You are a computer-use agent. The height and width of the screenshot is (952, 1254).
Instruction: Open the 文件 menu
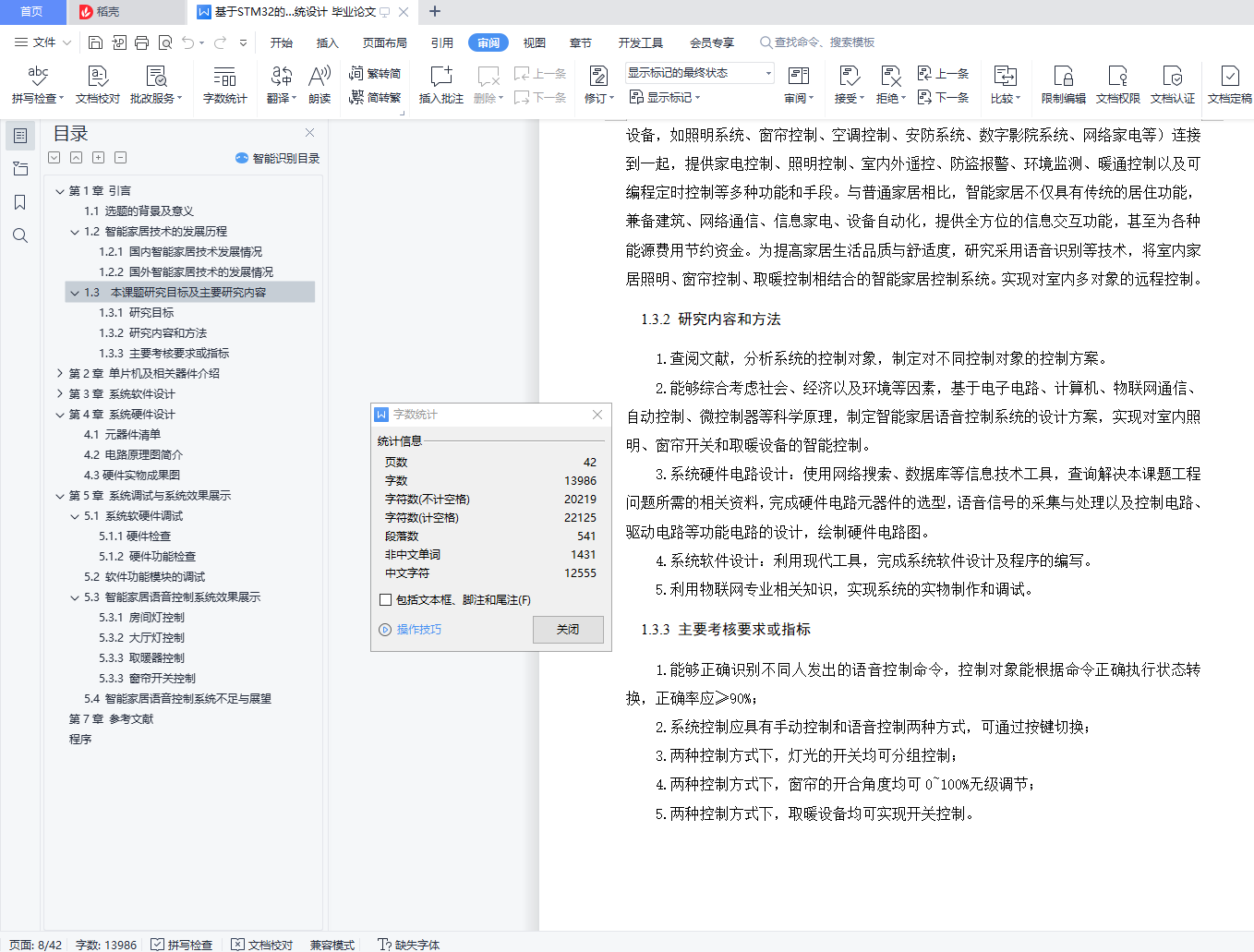click(x=42, y=42)
